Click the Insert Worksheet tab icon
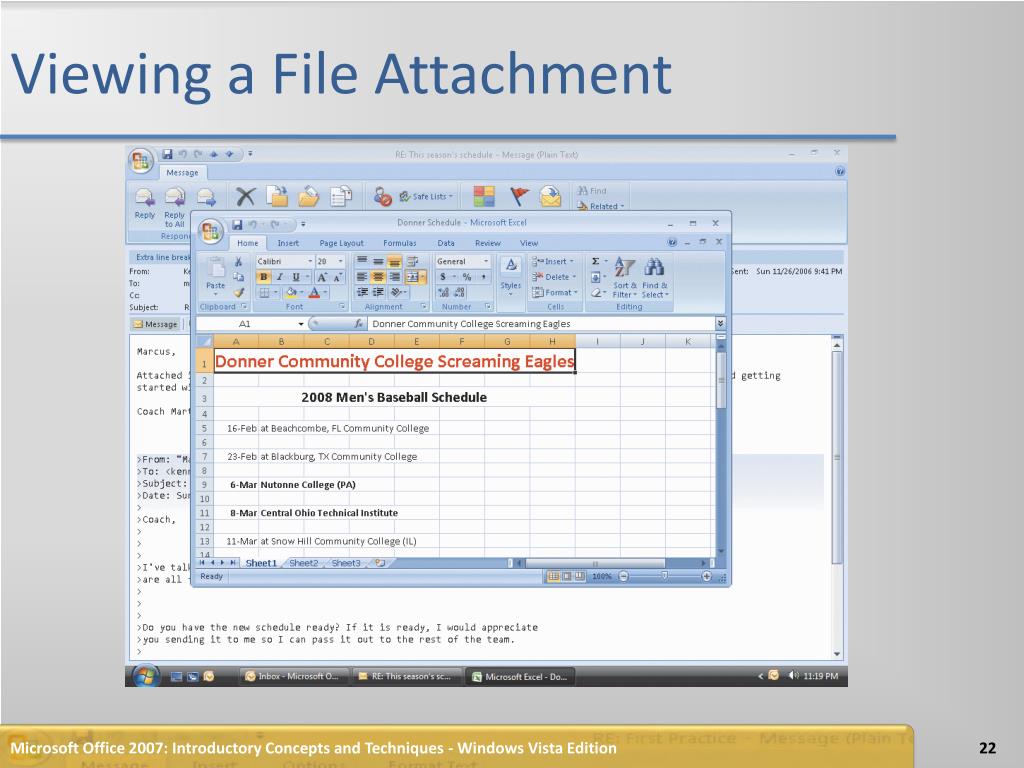Screen dimensions: 1024x768 pos(380,563)
